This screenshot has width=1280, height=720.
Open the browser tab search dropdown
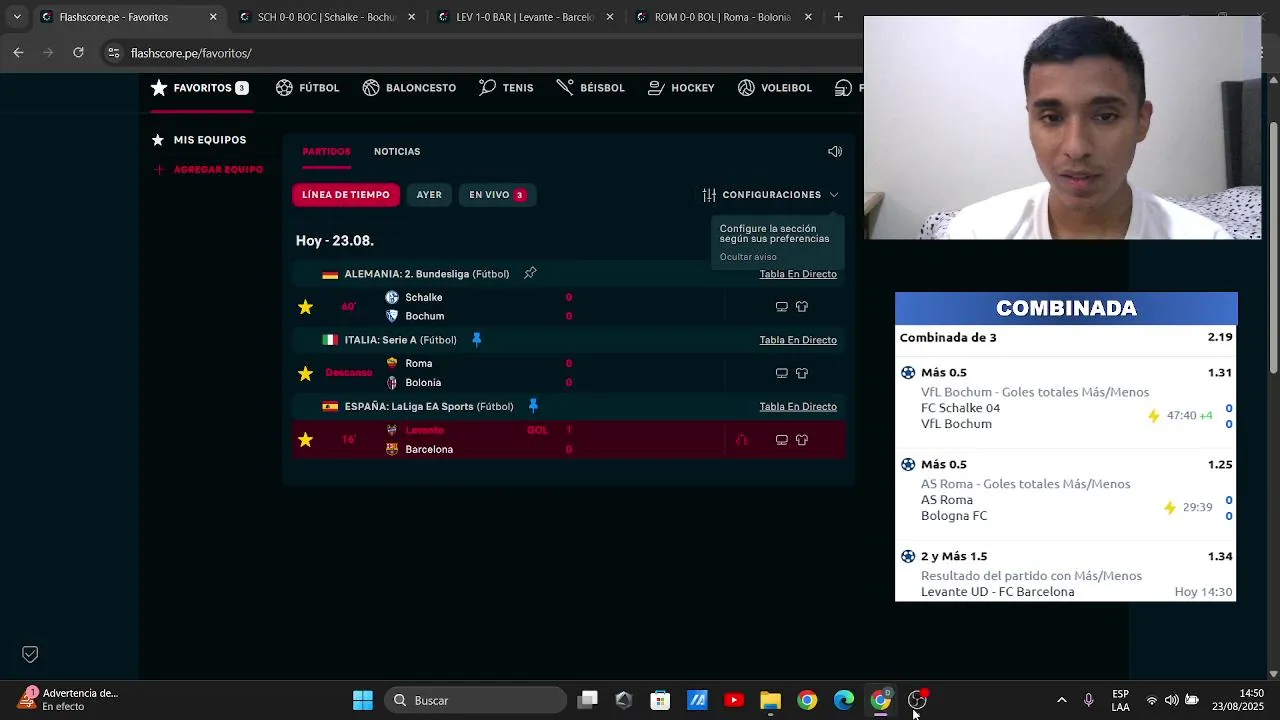16,17
